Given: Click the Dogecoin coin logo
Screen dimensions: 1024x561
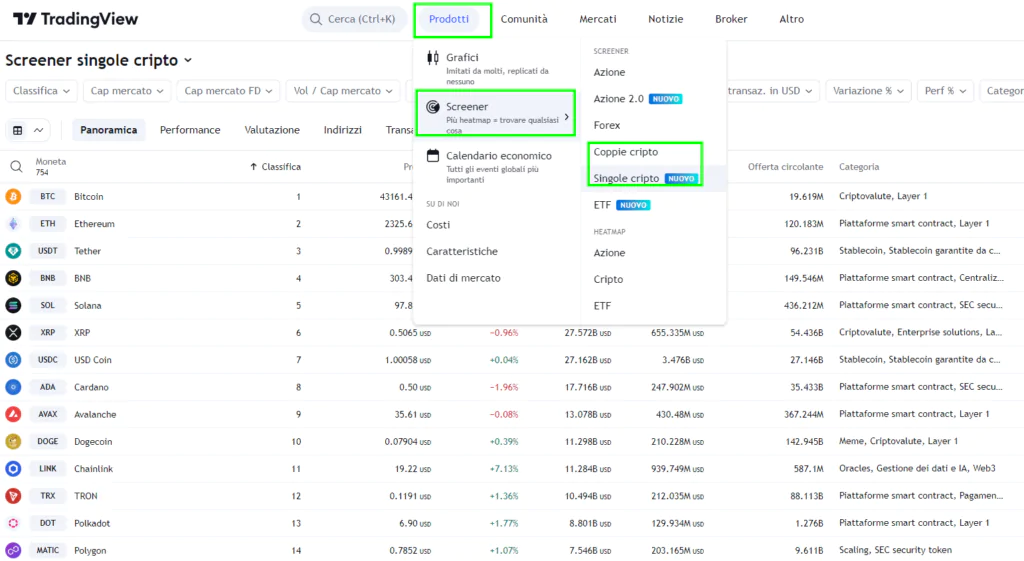Looking at the screenshot, I should coord(13,441).
